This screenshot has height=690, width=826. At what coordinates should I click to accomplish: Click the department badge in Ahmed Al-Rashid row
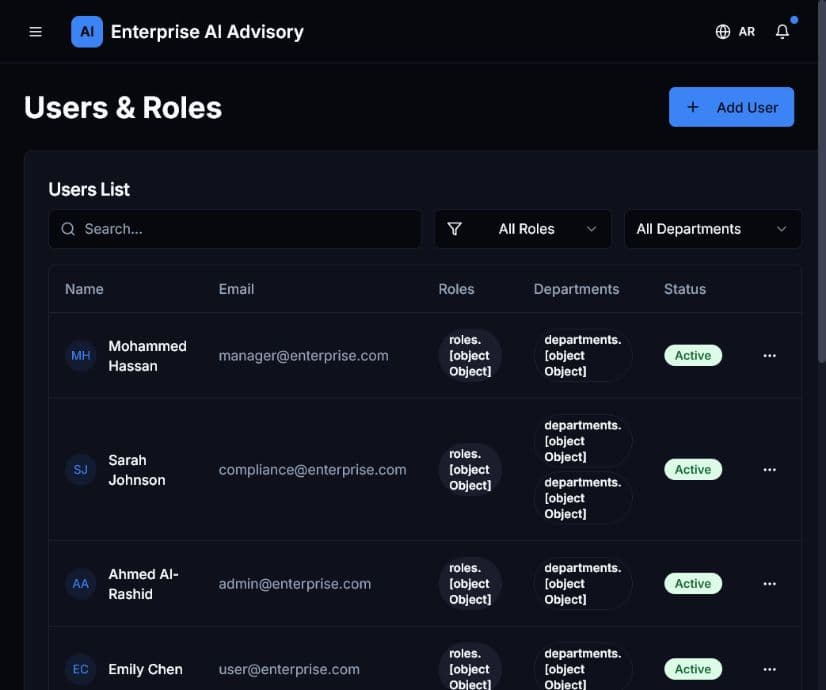point(583,584)
